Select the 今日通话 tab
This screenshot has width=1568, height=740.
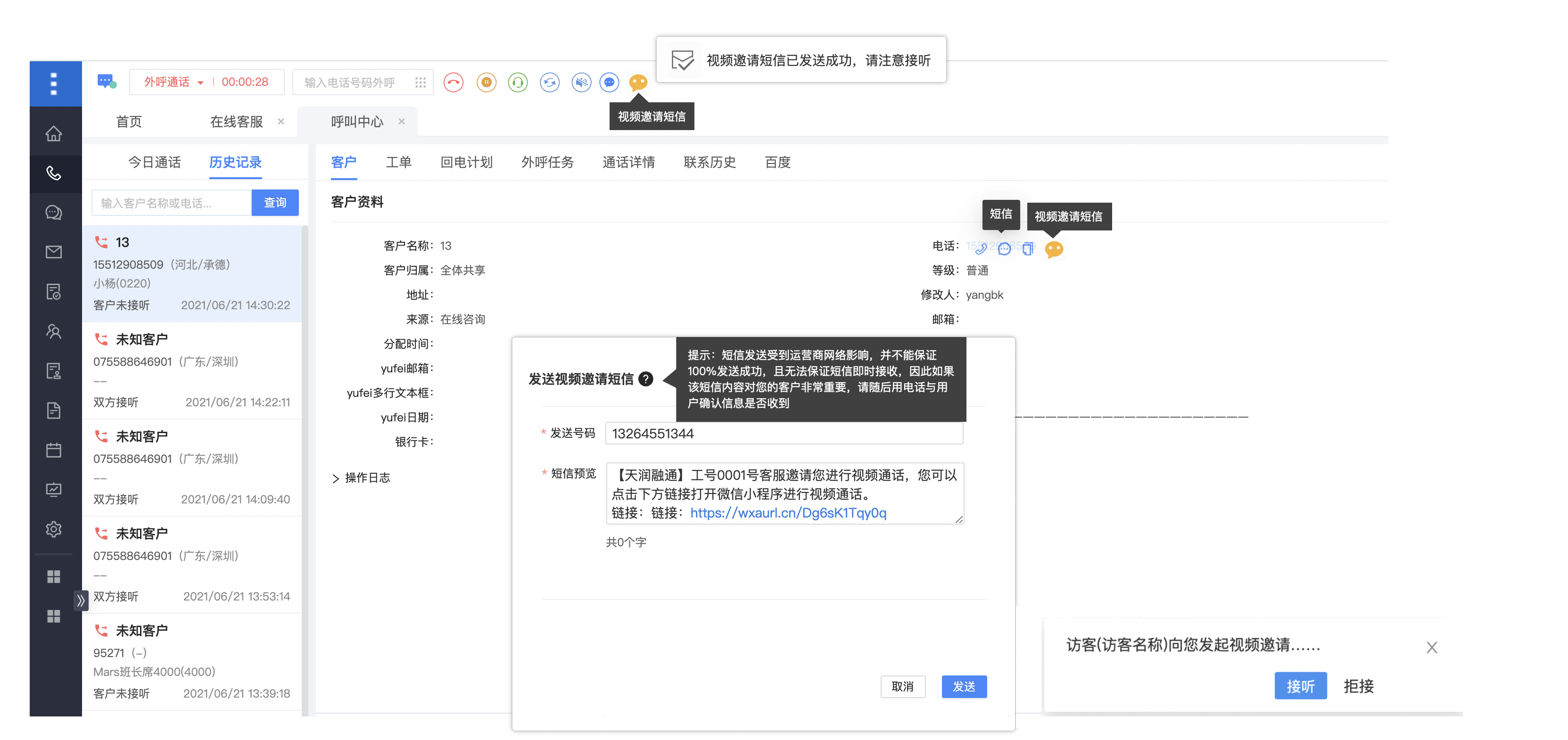pyautogui.click(x=155, y=162)
